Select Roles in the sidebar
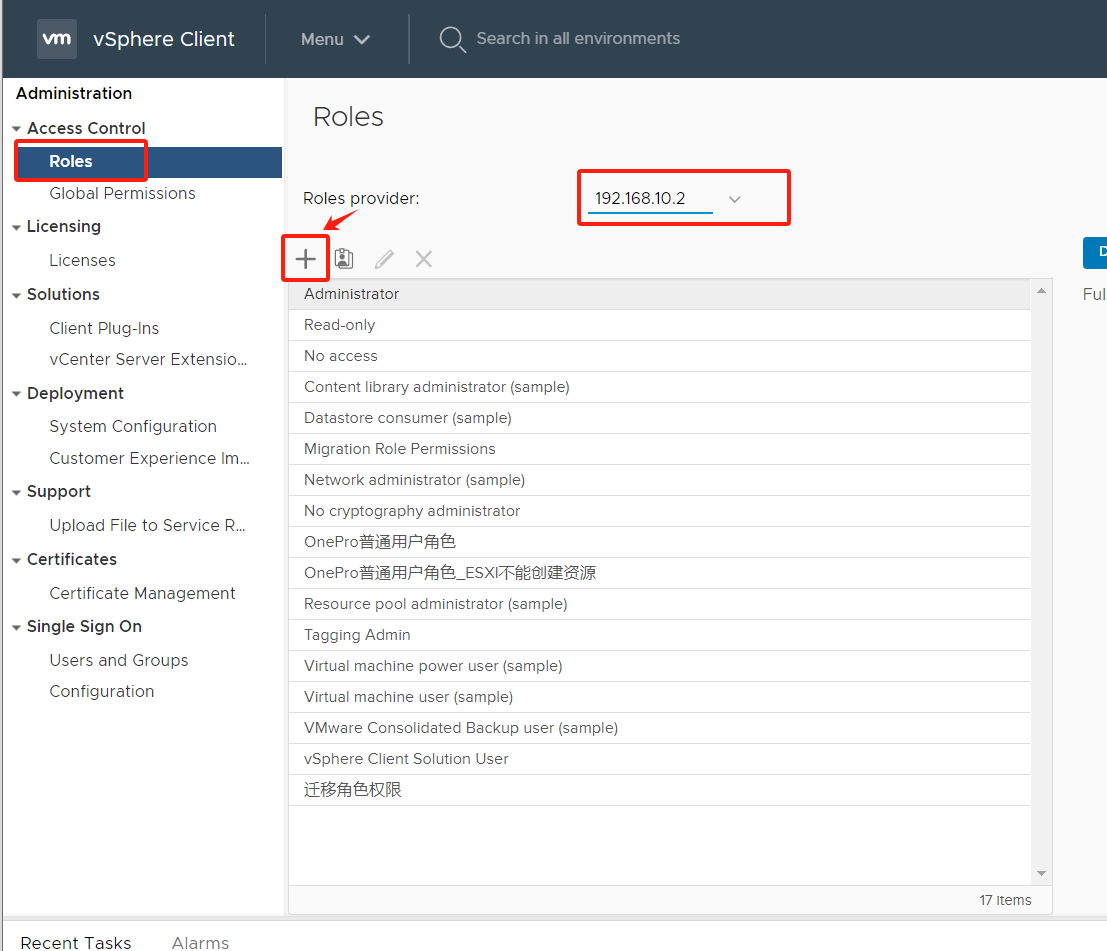This screenshot has width=1107, height=951. 150,162
